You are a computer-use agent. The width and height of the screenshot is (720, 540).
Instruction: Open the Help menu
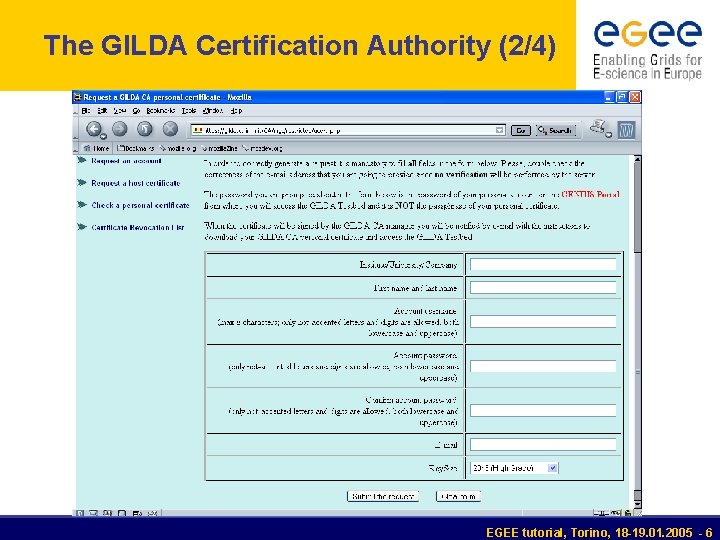tap(236, 111)
